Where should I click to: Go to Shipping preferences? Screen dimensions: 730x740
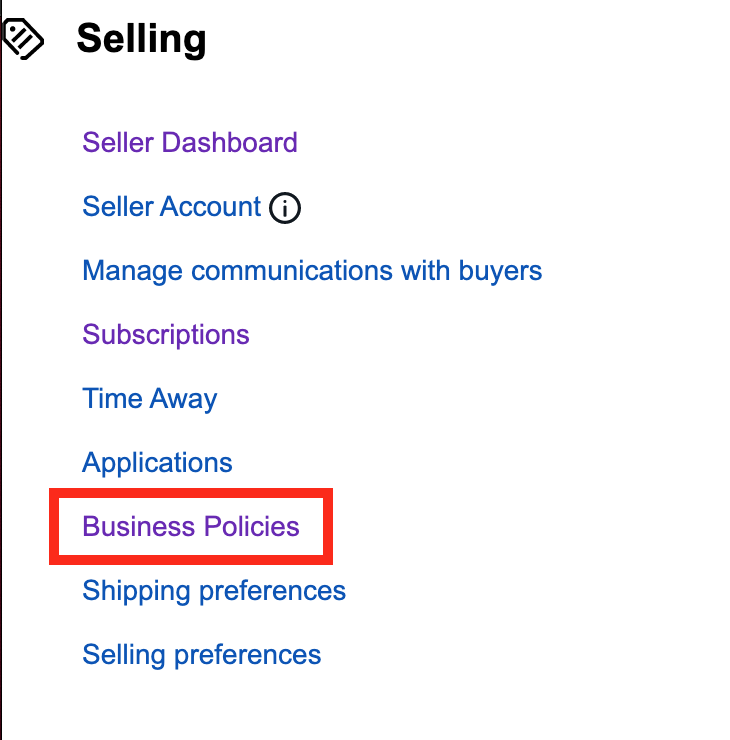(x=214, y=590)
